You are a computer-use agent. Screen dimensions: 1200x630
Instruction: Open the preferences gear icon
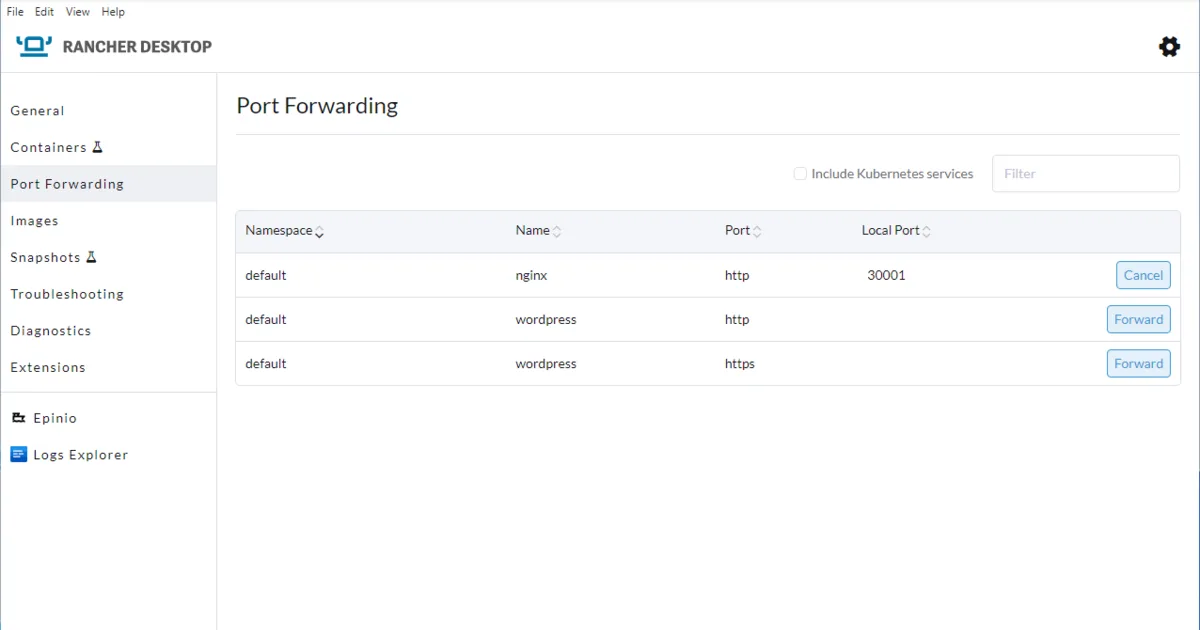[x=1169, y=46]
